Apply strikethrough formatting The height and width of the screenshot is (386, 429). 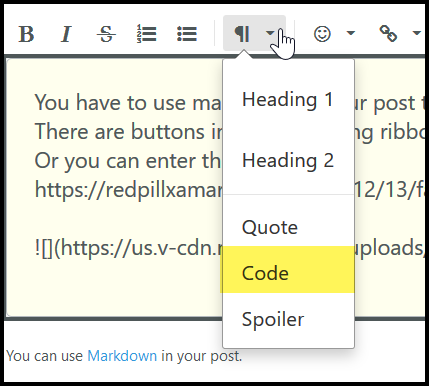click(106, 34)
